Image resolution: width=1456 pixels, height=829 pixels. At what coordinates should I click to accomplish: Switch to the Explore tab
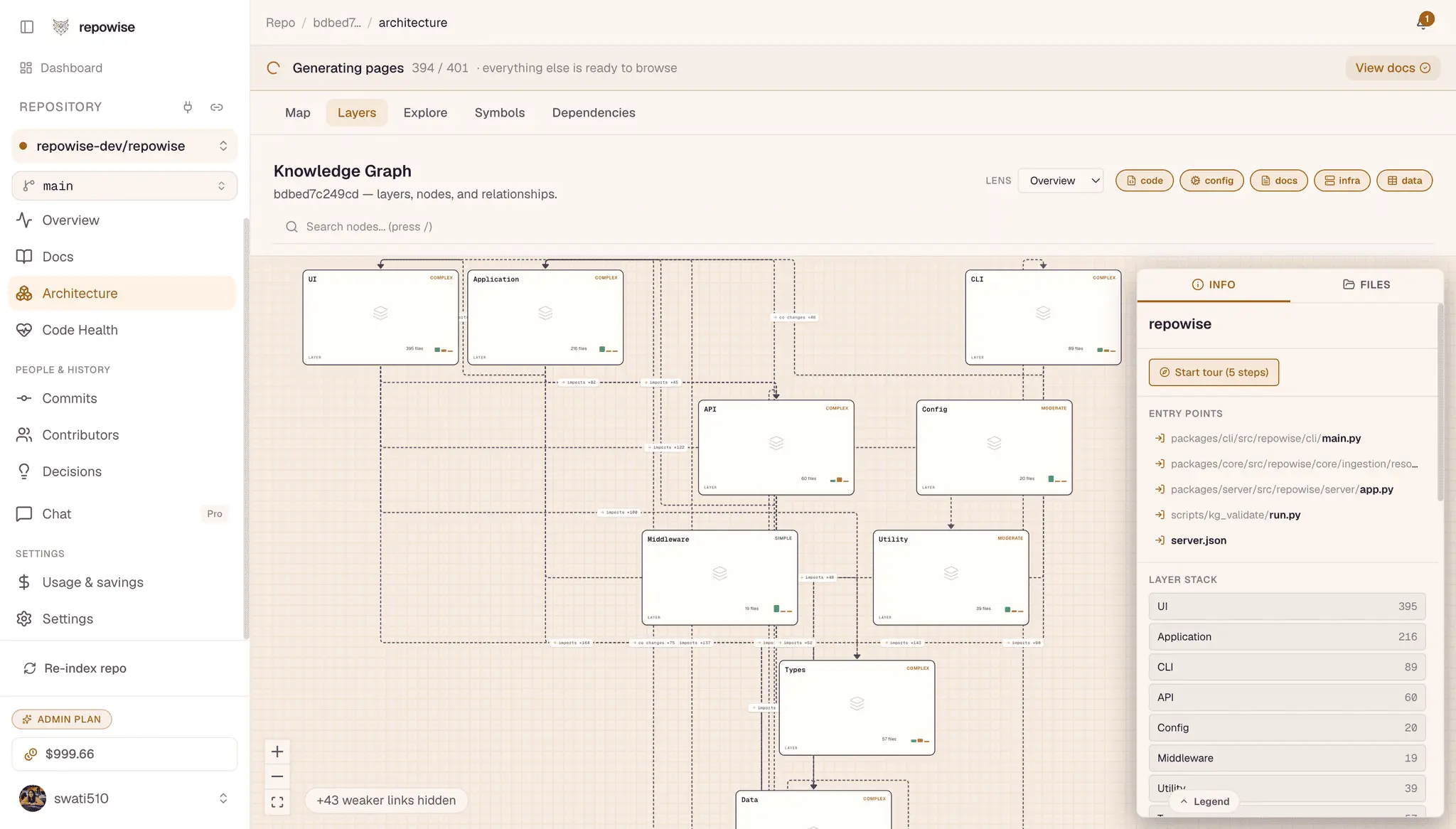(x=425, y=112)
